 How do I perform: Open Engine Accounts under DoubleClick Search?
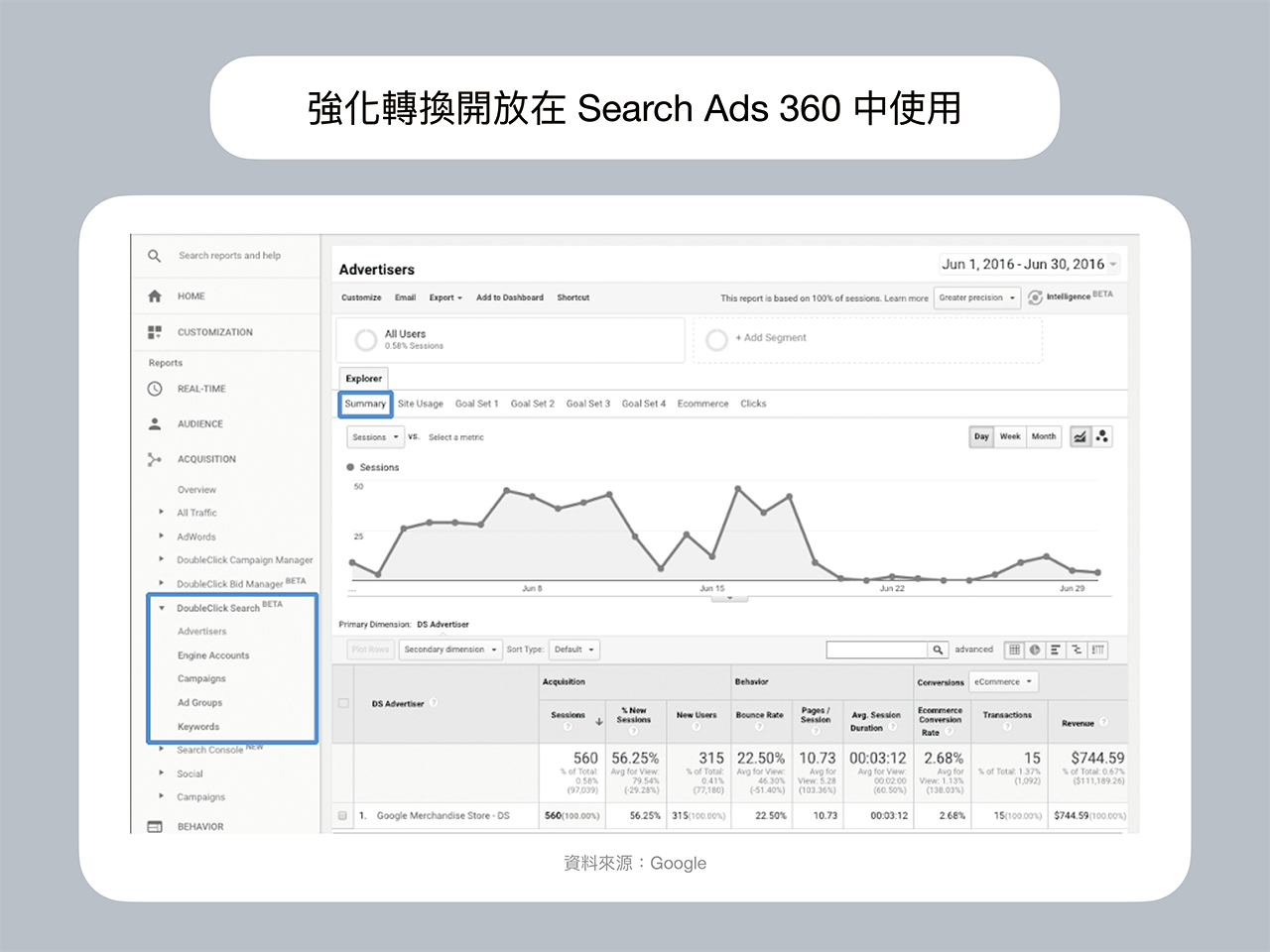point(213,655)
